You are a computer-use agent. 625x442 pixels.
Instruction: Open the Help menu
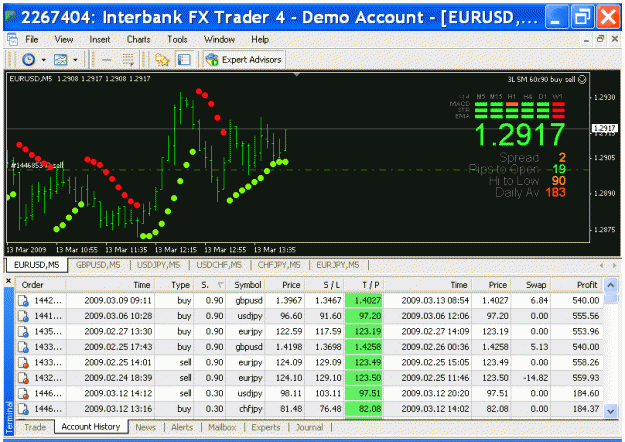pos(260,39)
